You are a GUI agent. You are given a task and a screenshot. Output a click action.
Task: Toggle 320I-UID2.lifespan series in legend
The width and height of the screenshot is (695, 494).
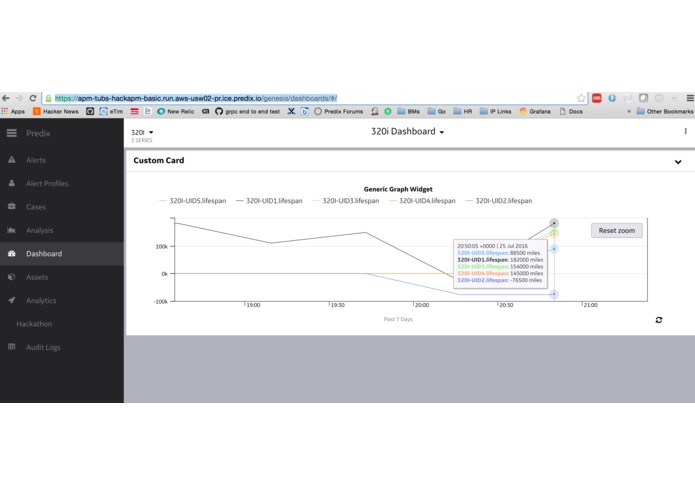pos(499,201)
